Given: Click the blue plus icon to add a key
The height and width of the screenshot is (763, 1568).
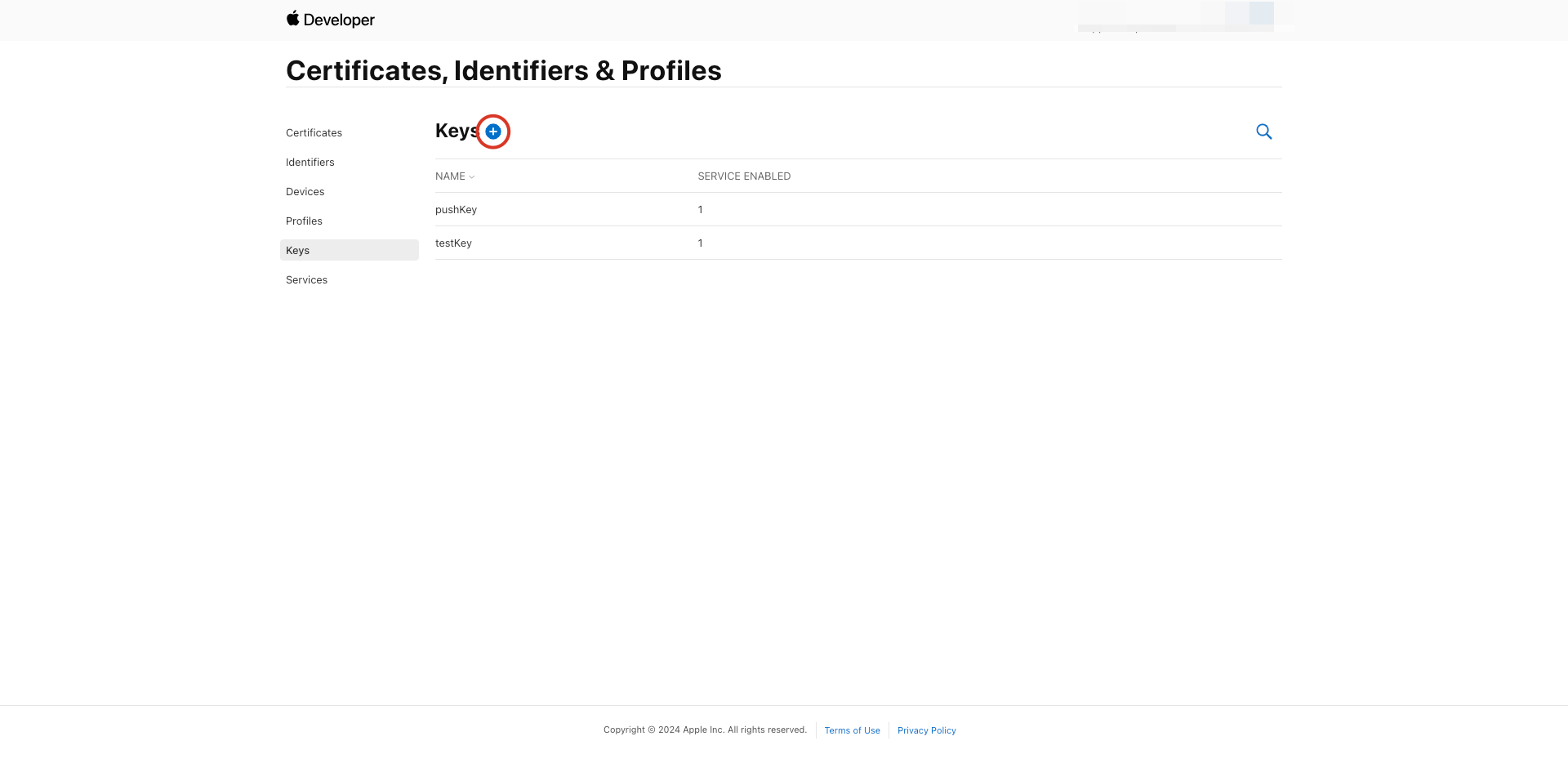Looking at the screenshot, I should [x=493, y=132].
